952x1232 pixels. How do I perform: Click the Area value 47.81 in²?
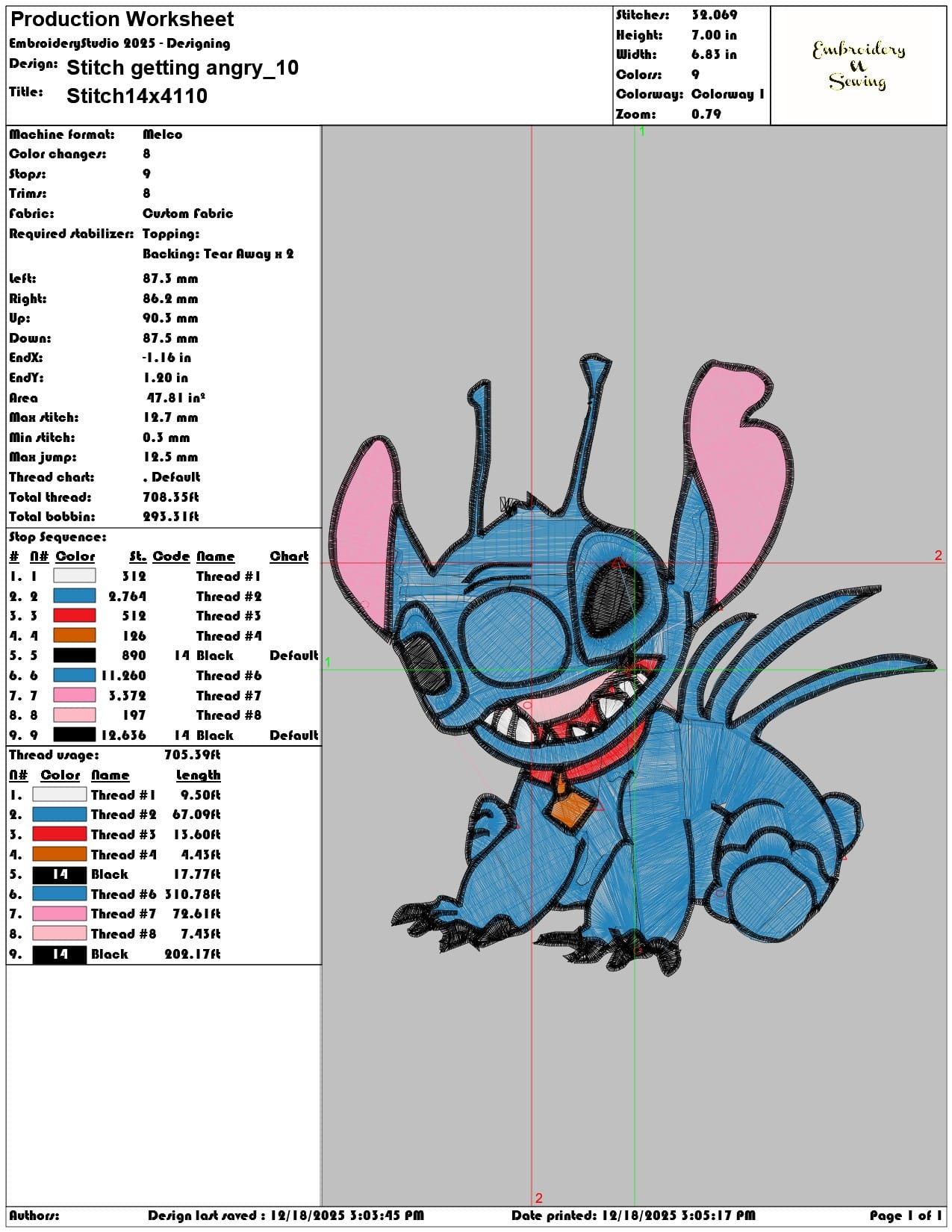point(176,398)
